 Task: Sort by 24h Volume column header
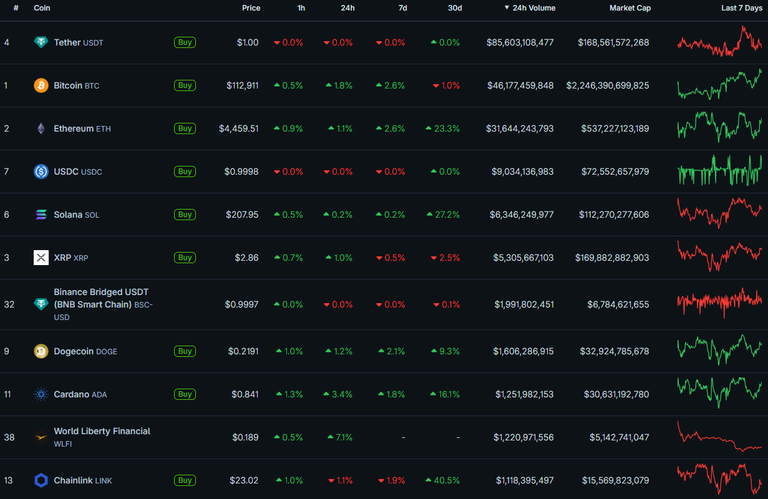click(530, 8)
